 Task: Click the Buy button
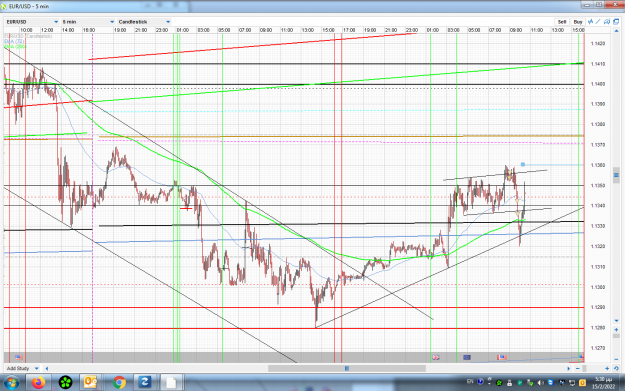click(x=578, y=22)
